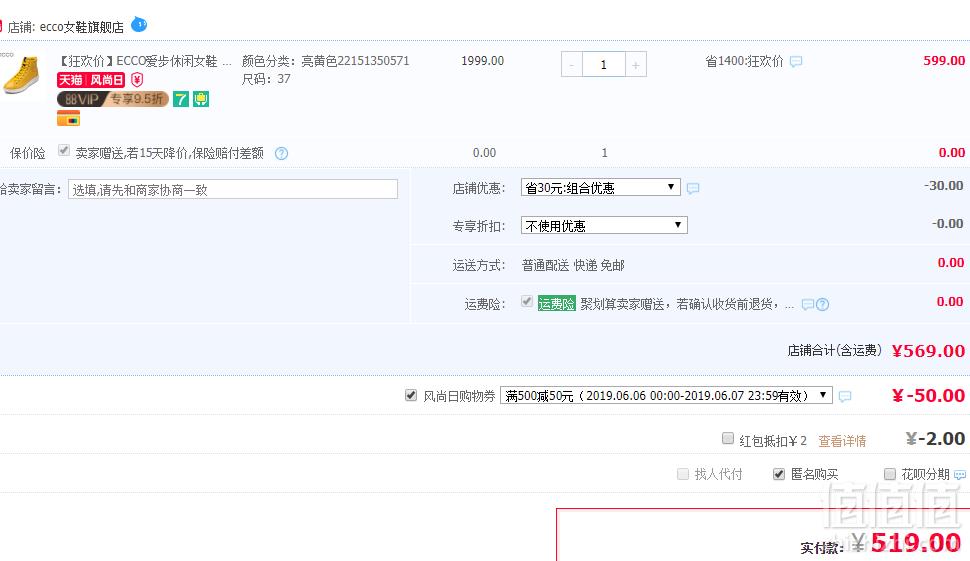Image resolution: width=970 pixels, height=561 pixels.
Task: Click the 天猫 风尚日 red badge
Action: coord(91,80)
